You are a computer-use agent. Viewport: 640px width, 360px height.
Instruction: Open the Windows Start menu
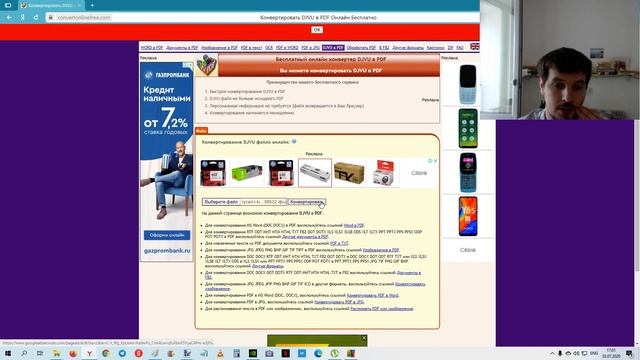tap(7, 353)
